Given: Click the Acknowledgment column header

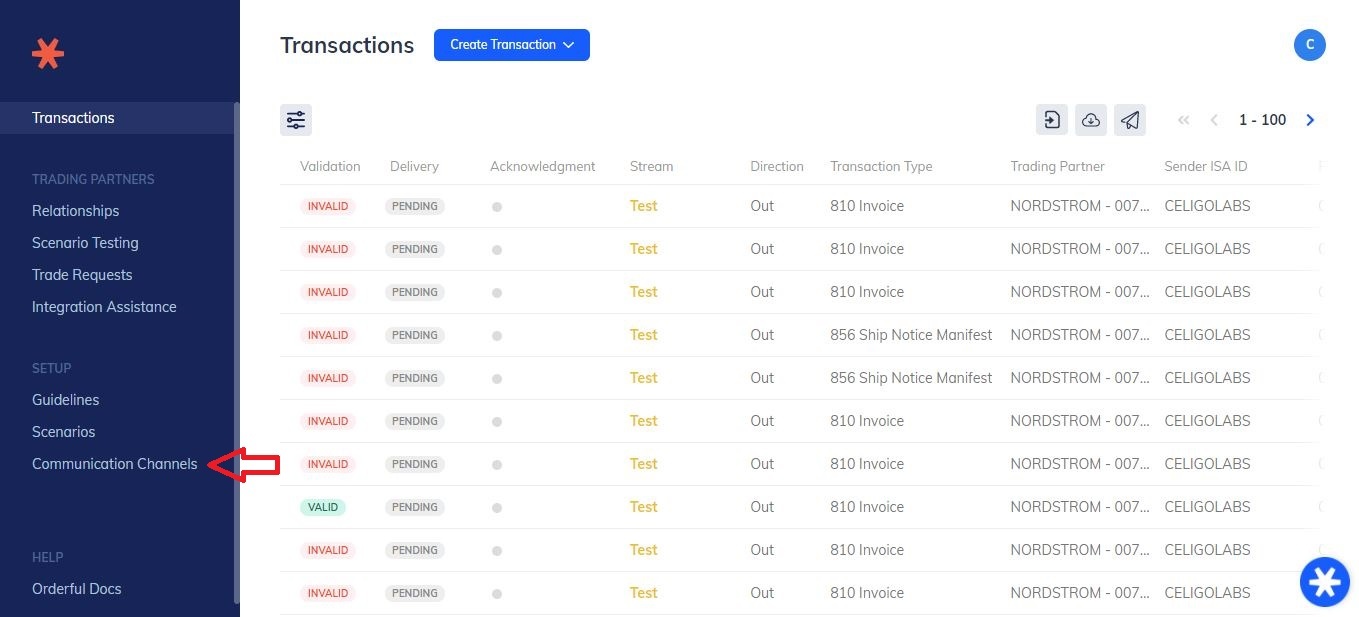Looking at the screenshot, I should pyautogui.click(x=543, y=166).
